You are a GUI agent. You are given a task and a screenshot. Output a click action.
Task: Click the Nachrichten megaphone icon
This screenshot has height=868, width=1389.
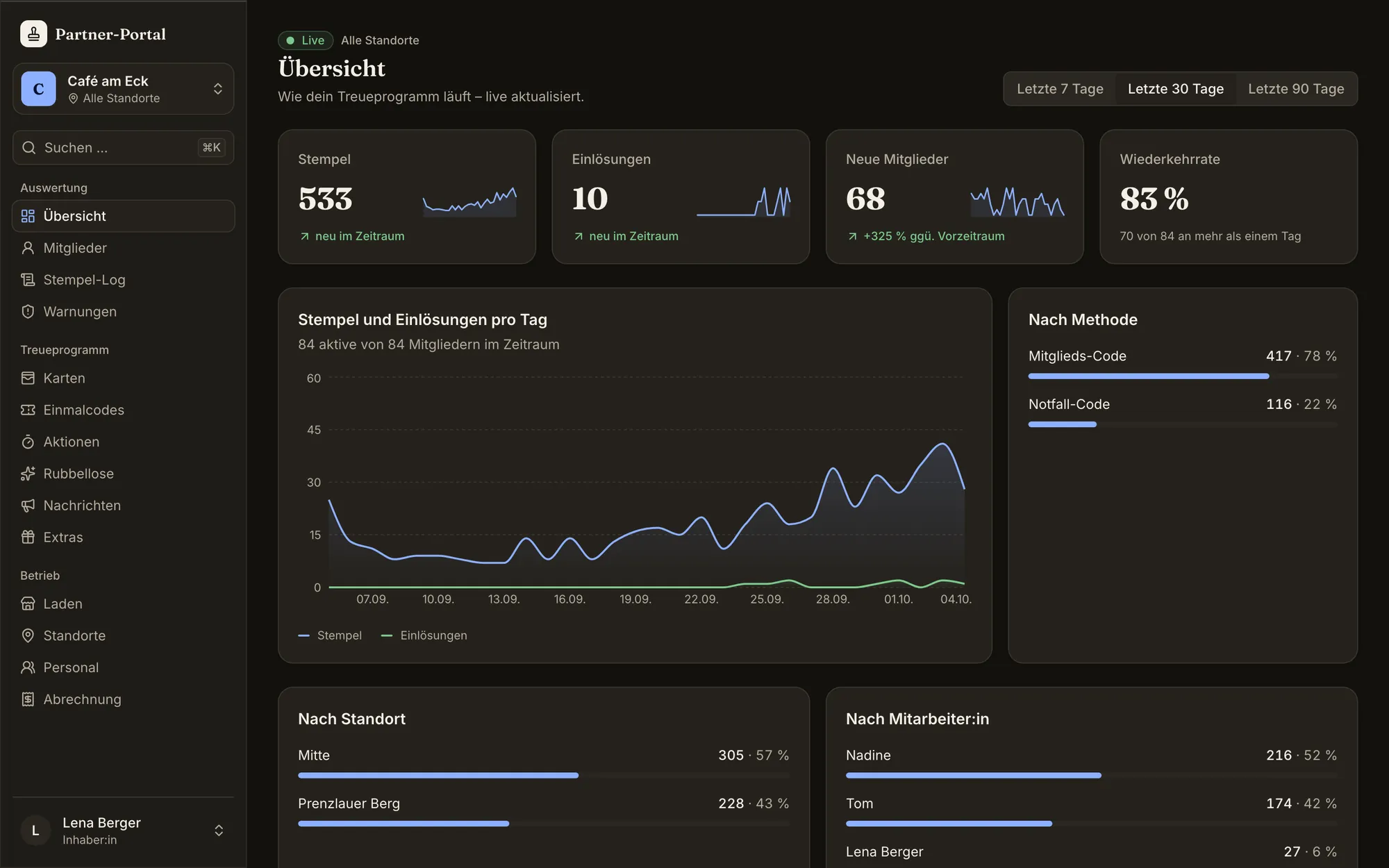[28, 506]
